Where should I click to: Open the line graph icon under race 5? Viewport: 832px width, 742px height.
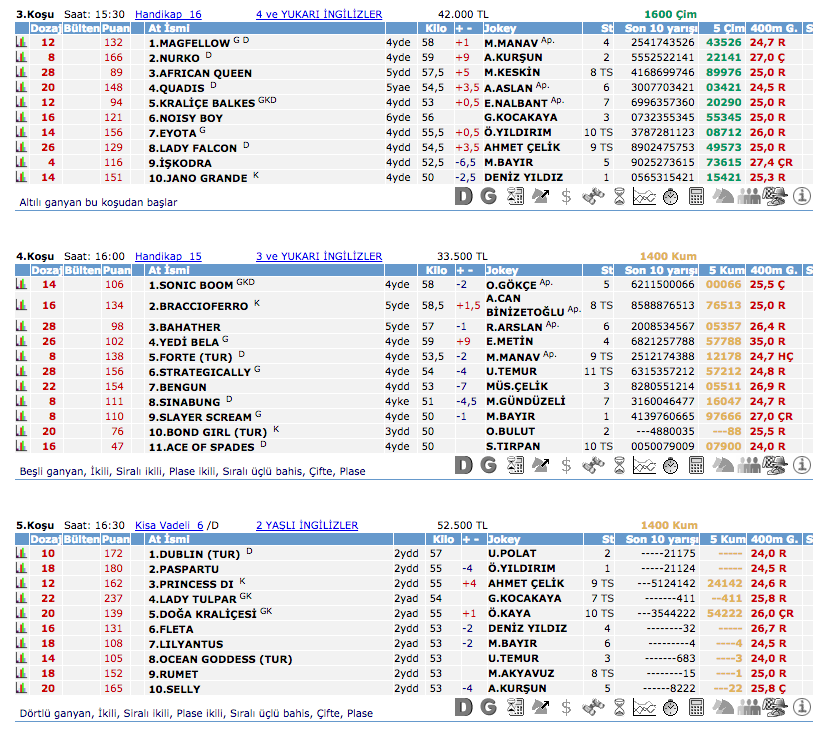[x=645, y=708]
